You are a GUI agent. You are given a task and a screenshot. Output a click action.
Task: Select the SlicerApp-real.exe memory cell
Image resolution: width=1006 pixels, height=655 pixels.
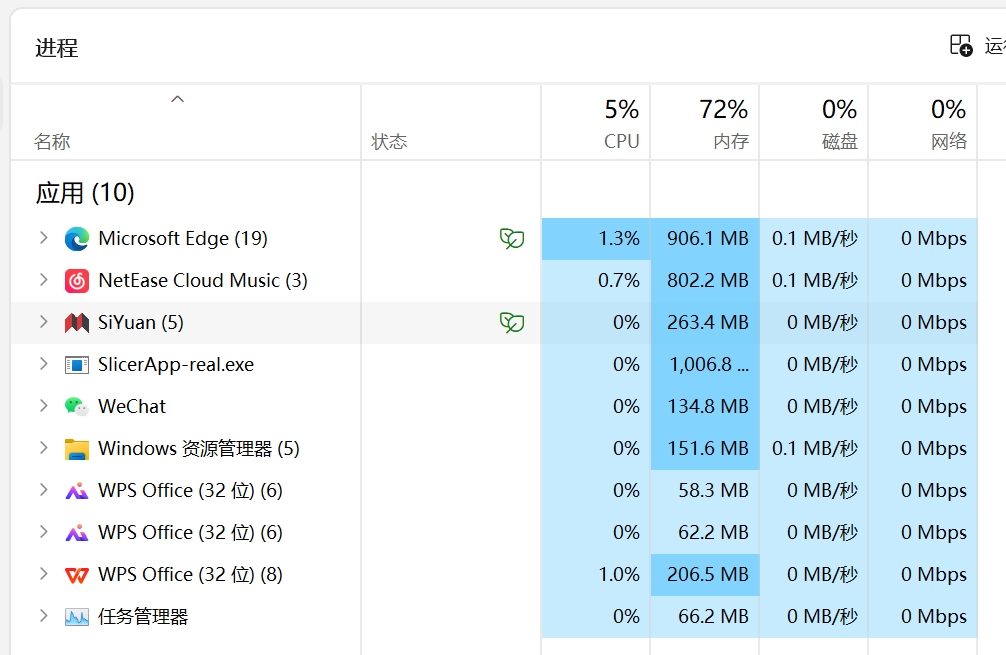point(706,365)
